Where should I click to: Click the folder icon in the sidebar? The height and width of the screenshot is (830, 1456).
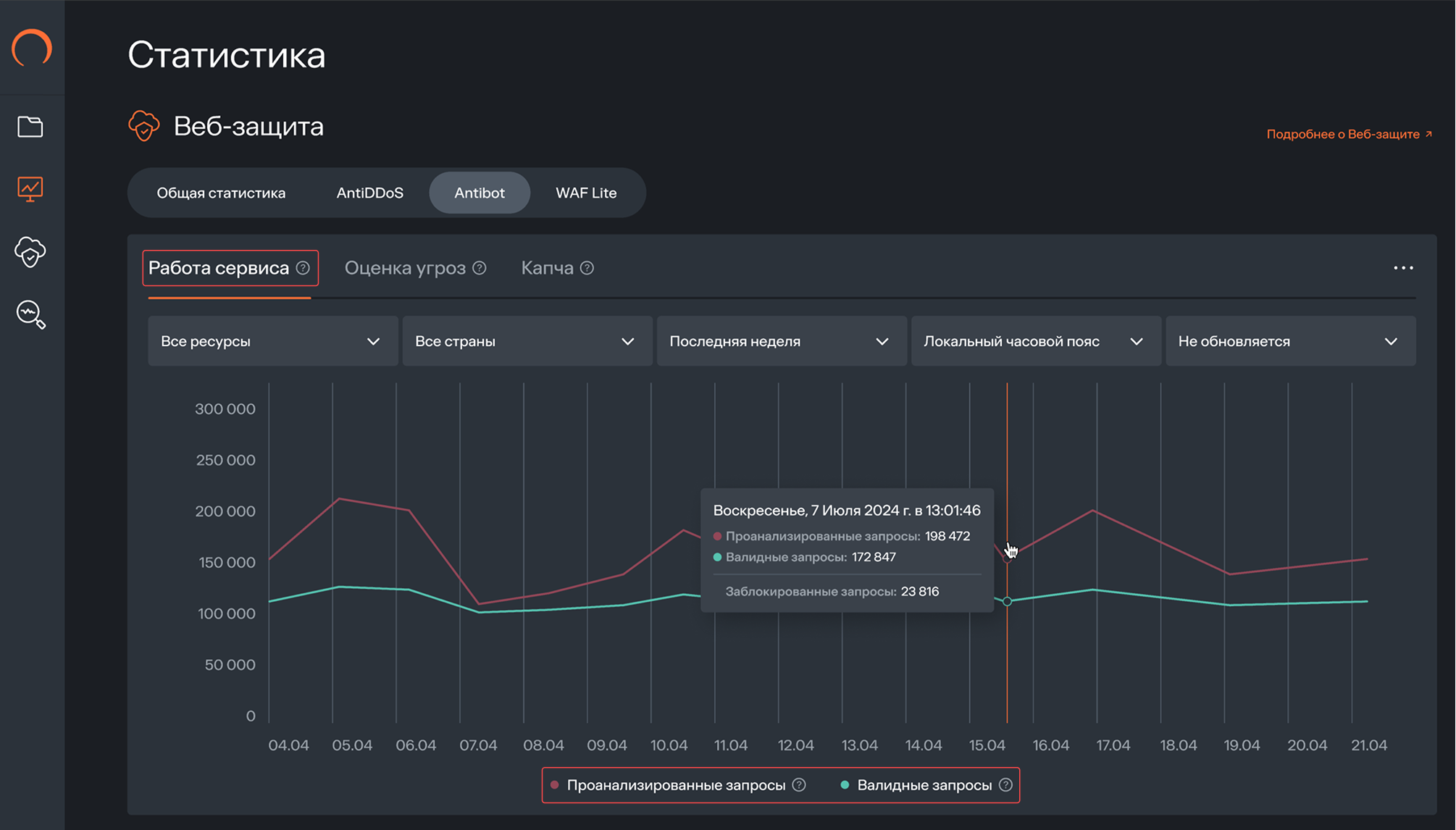[x=29, y=127]
